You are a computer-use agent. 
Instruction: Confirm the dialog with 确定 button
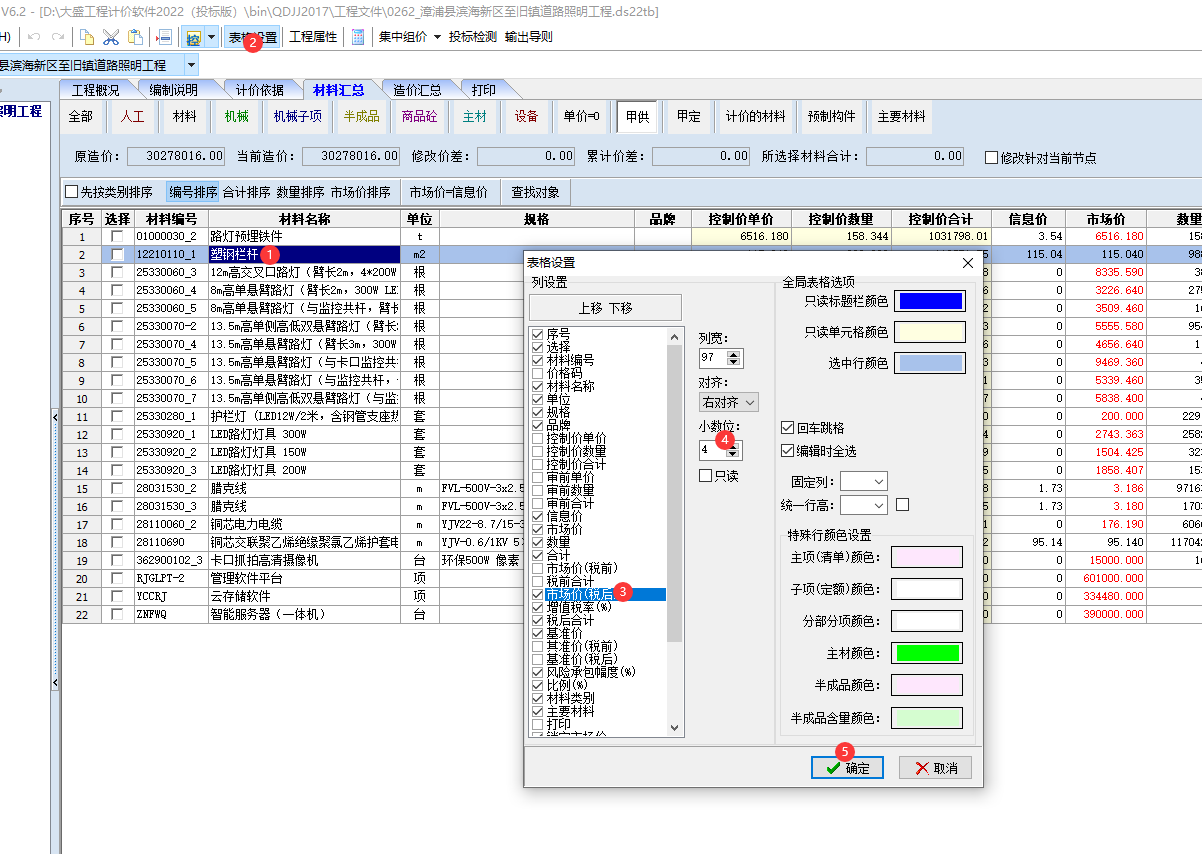847,768
